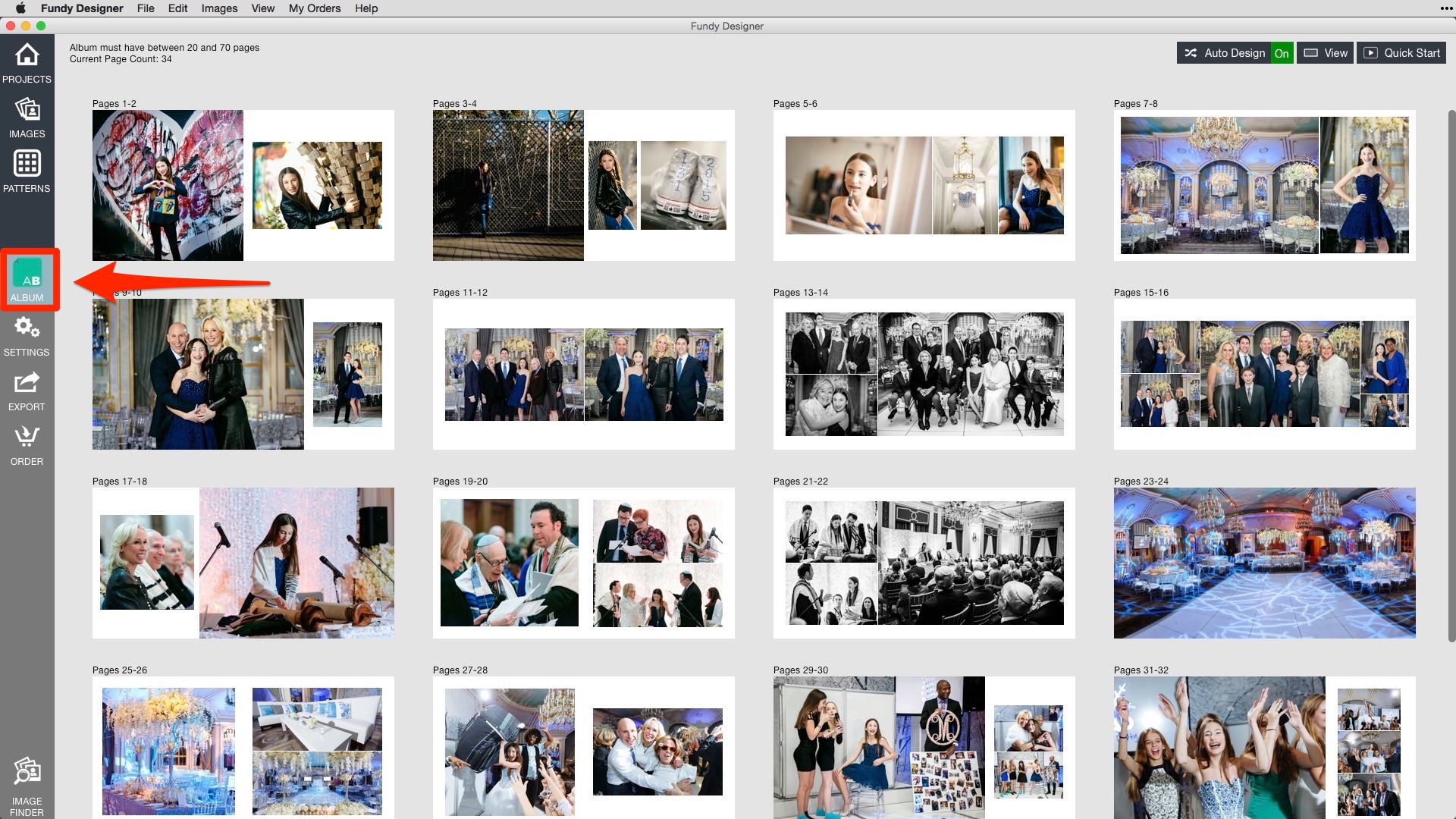Select the highlighted Album icon
1456x819 pixels.
27,281
